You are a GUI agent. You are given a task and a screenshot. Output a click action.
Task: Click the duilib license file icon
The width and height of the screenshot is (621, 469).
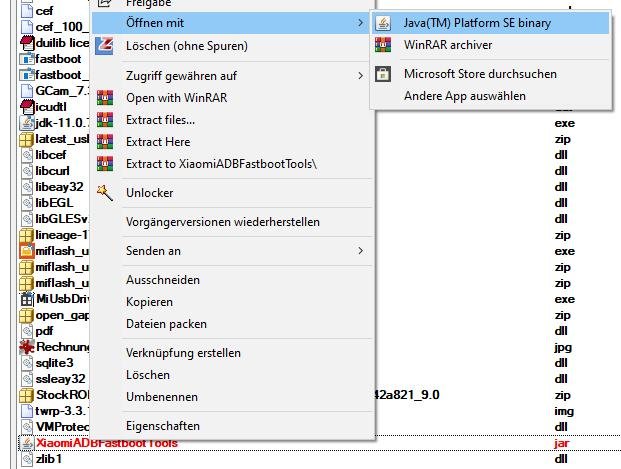(27, 43)
